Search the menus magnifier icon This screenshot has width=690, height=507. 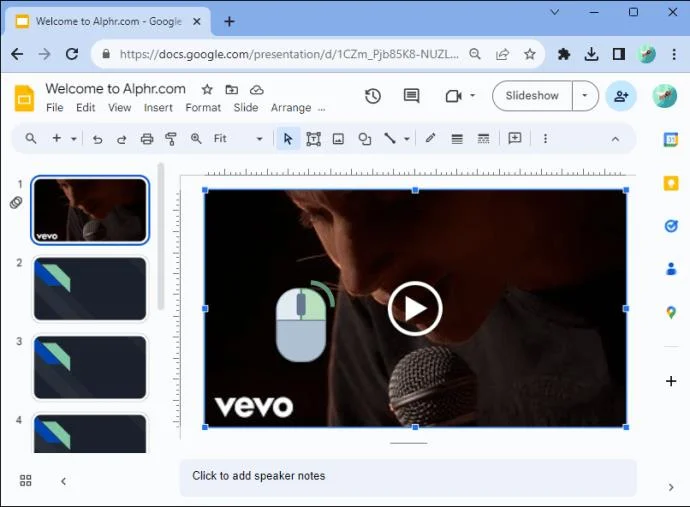coord(31,139)
